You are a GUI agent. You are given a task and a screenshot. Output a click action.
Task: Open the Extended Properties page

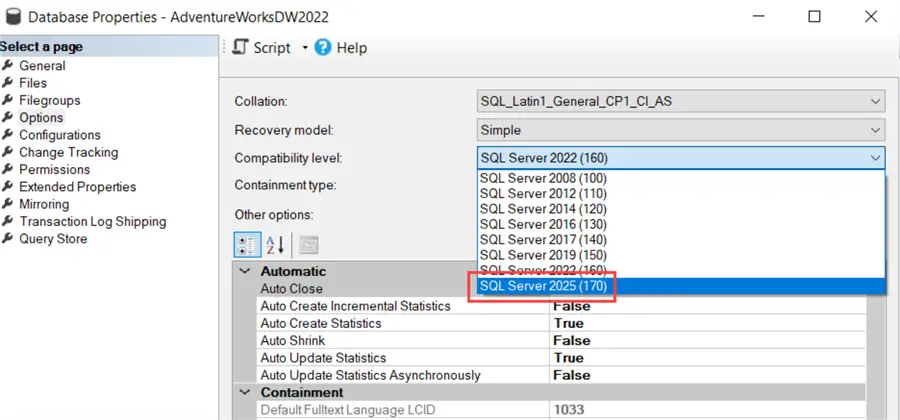77,187
